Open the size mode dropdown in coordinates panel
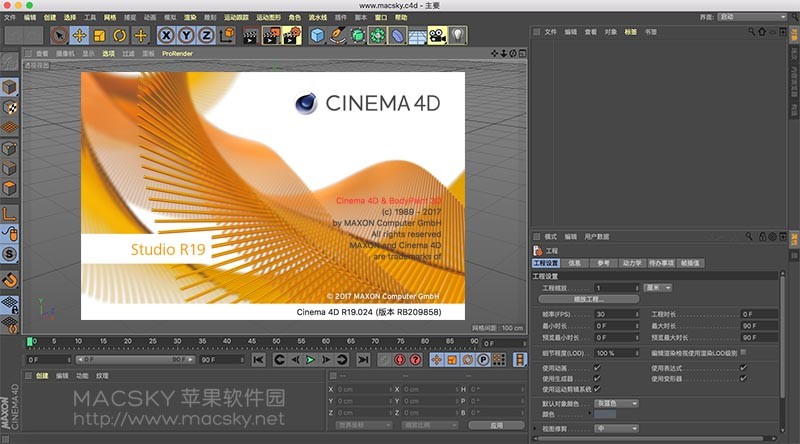This screenshot has height=444, width=800. click(430, 425)
